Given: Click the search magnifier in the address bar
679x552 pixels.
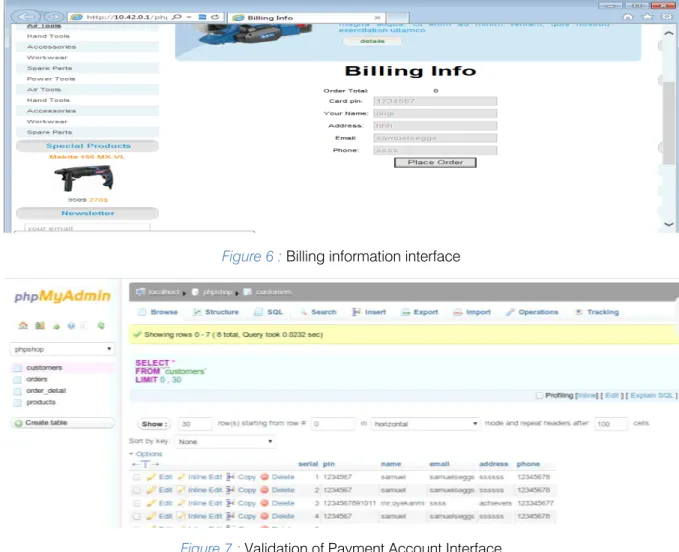Looking at the screenshot, I should [177, 17].
